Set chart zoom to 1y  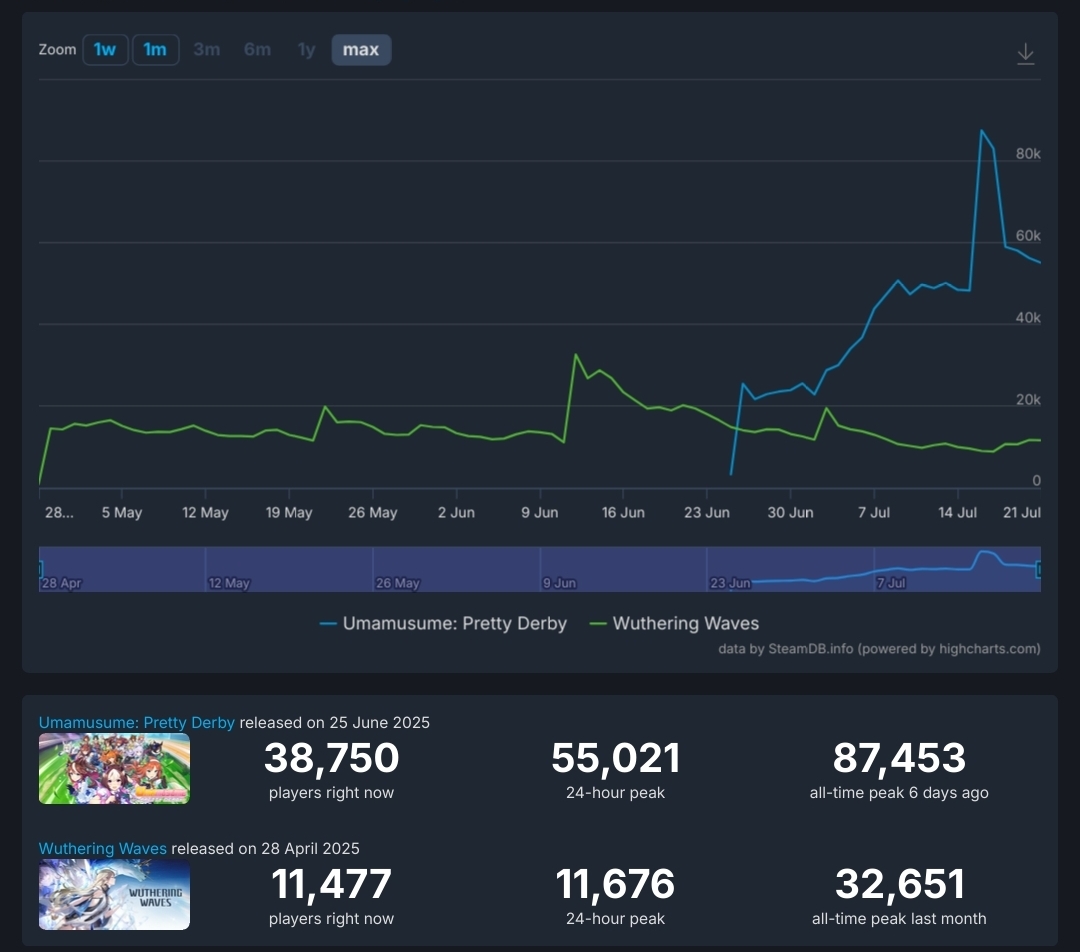pyautogui.click(x=306, y=50)
